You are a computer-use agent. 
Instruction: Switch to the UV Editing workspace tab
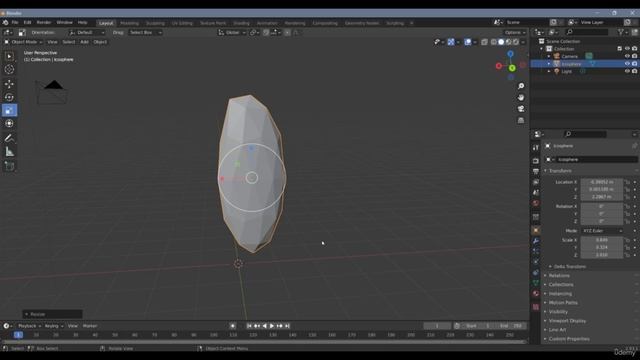point(182,23)
